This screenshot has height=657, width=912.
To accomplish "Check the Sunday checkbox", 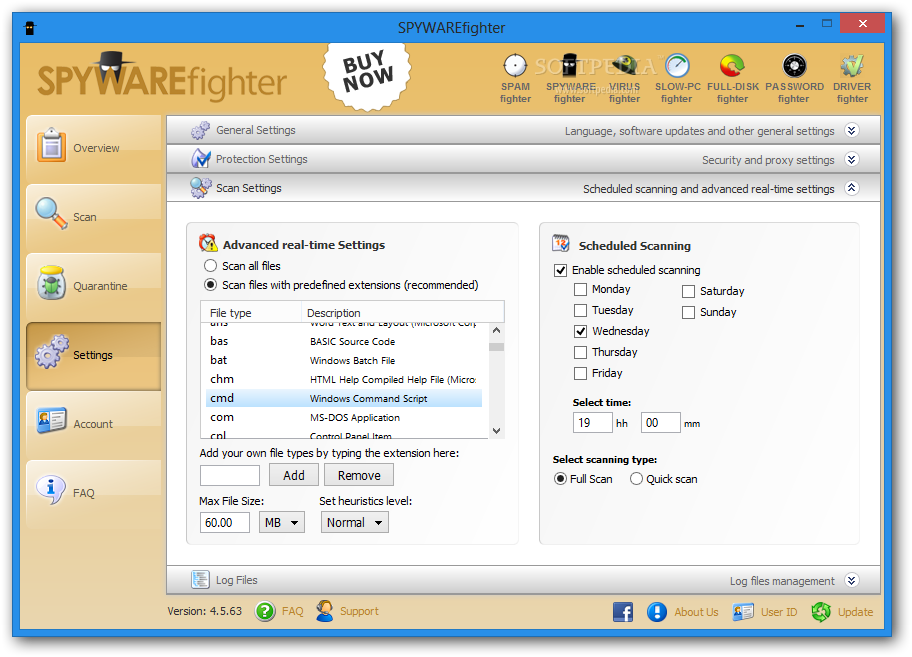I will (x=688, y=312).
